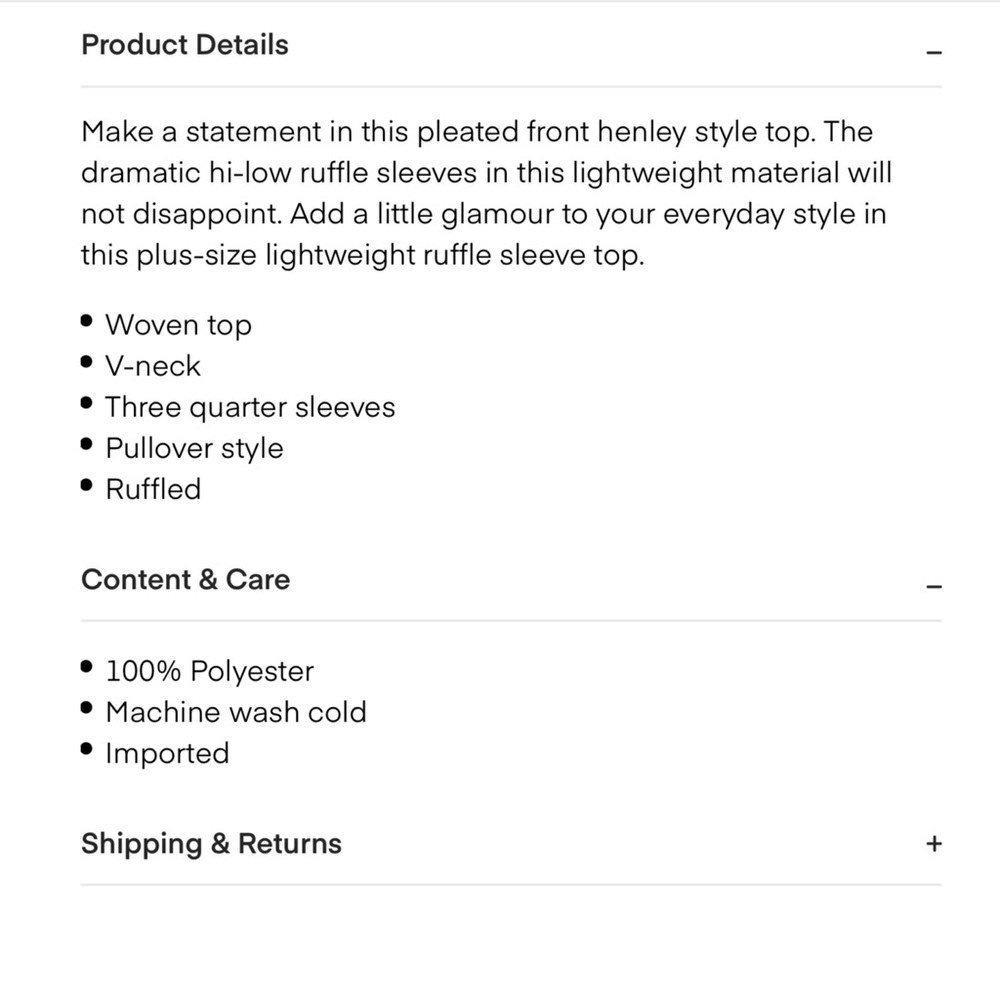Viewport: 1000px width, 1000px height.
Task: Select the 'Imported' bullet item
Action: [167, 753]
